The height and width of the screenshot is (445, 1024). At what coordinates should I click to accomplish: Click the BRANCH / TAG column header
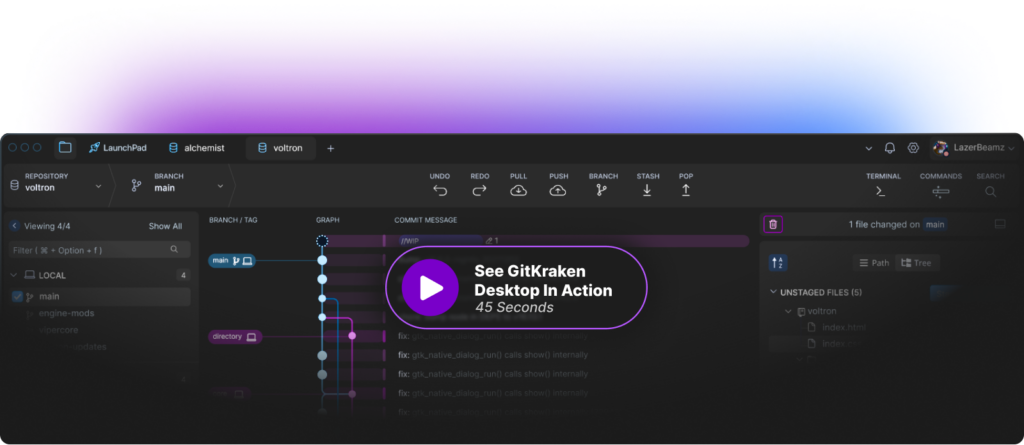click(233, 220)
